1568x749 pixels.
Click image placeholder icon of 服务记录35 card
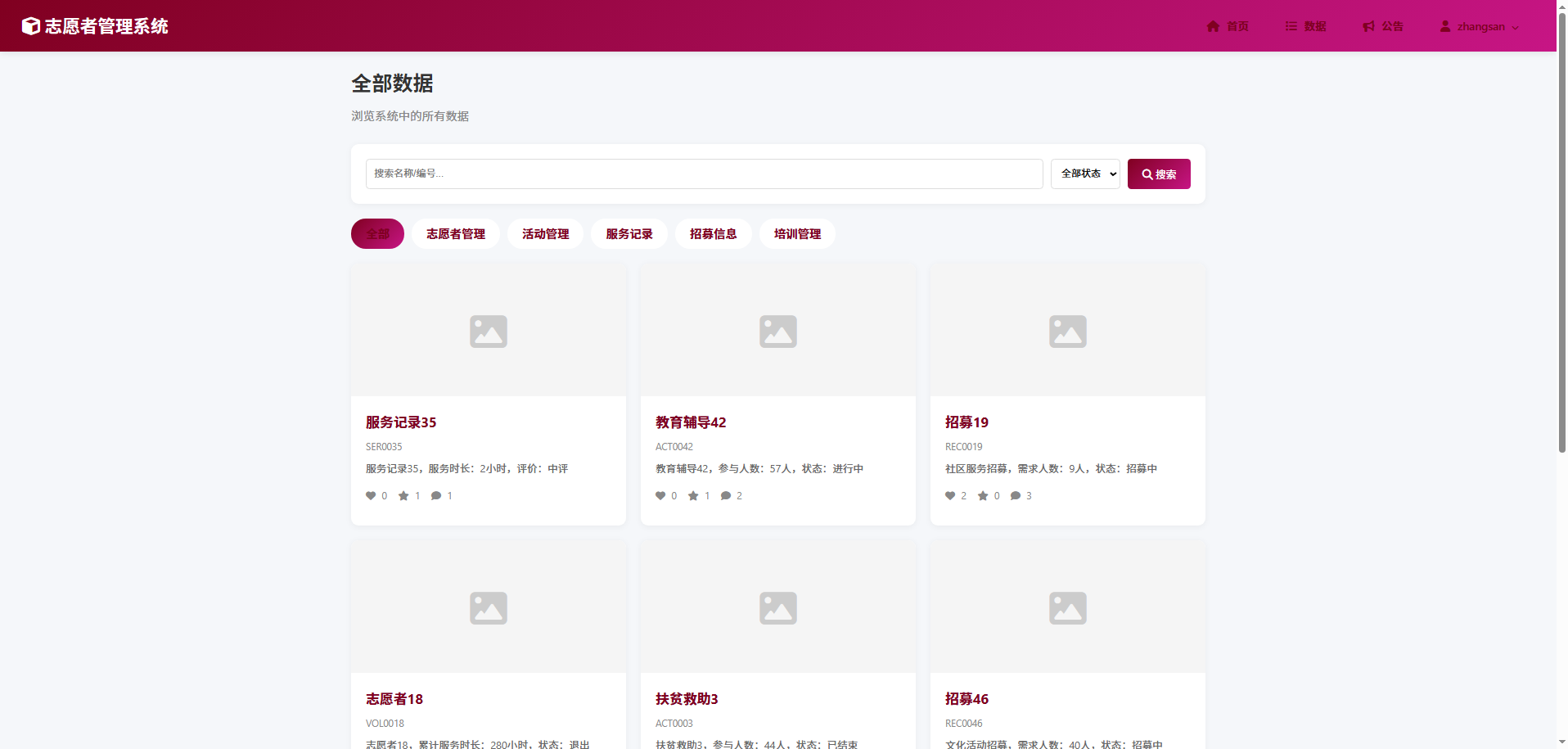click(489, 332)
